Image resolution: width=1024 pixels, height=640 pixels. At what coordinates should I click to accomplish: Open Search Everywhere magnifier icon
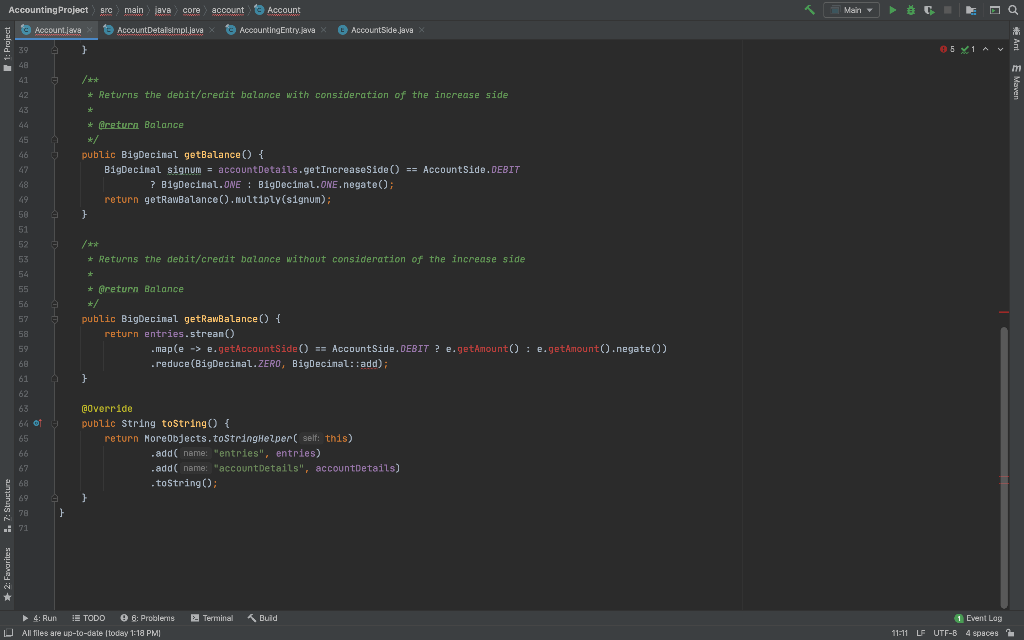click(1013, 10)
